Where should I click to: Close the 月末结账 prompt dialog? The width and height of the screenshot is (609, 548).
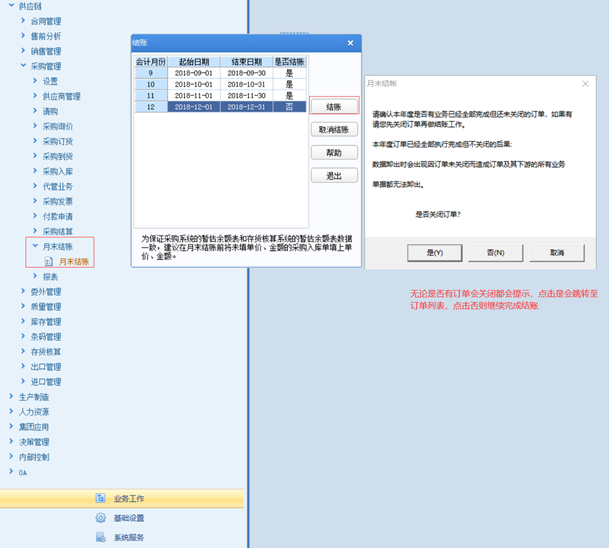click(x=585, y=84)
